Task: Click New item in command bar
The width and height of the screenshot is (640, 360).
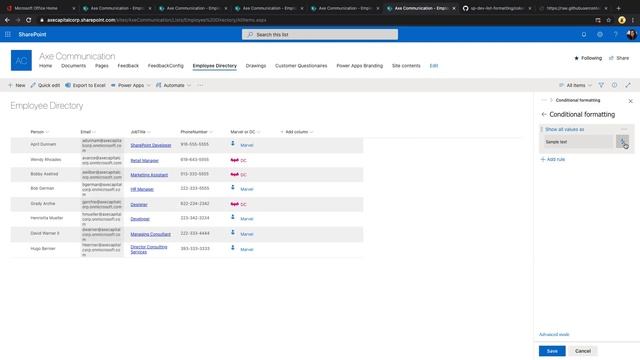Action: 17,85
